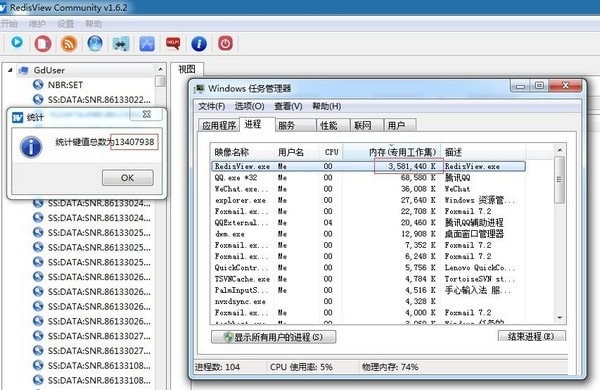Select the NBR:SET key
Screen dimensions: 600x390
[65, 85]
